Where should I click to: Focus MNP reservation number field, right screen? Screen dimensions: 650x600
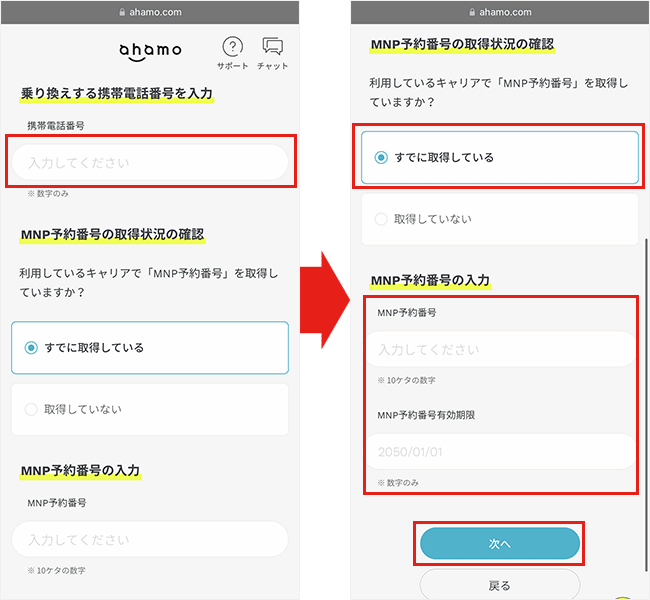pyautogui.click(x=500, y=349)
